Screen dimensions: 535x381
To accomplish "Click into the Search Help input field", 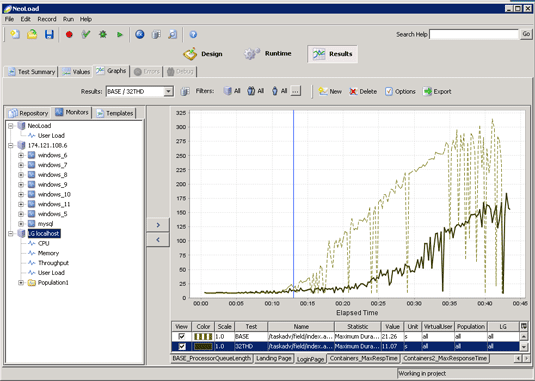I will (x=474, y=34).
